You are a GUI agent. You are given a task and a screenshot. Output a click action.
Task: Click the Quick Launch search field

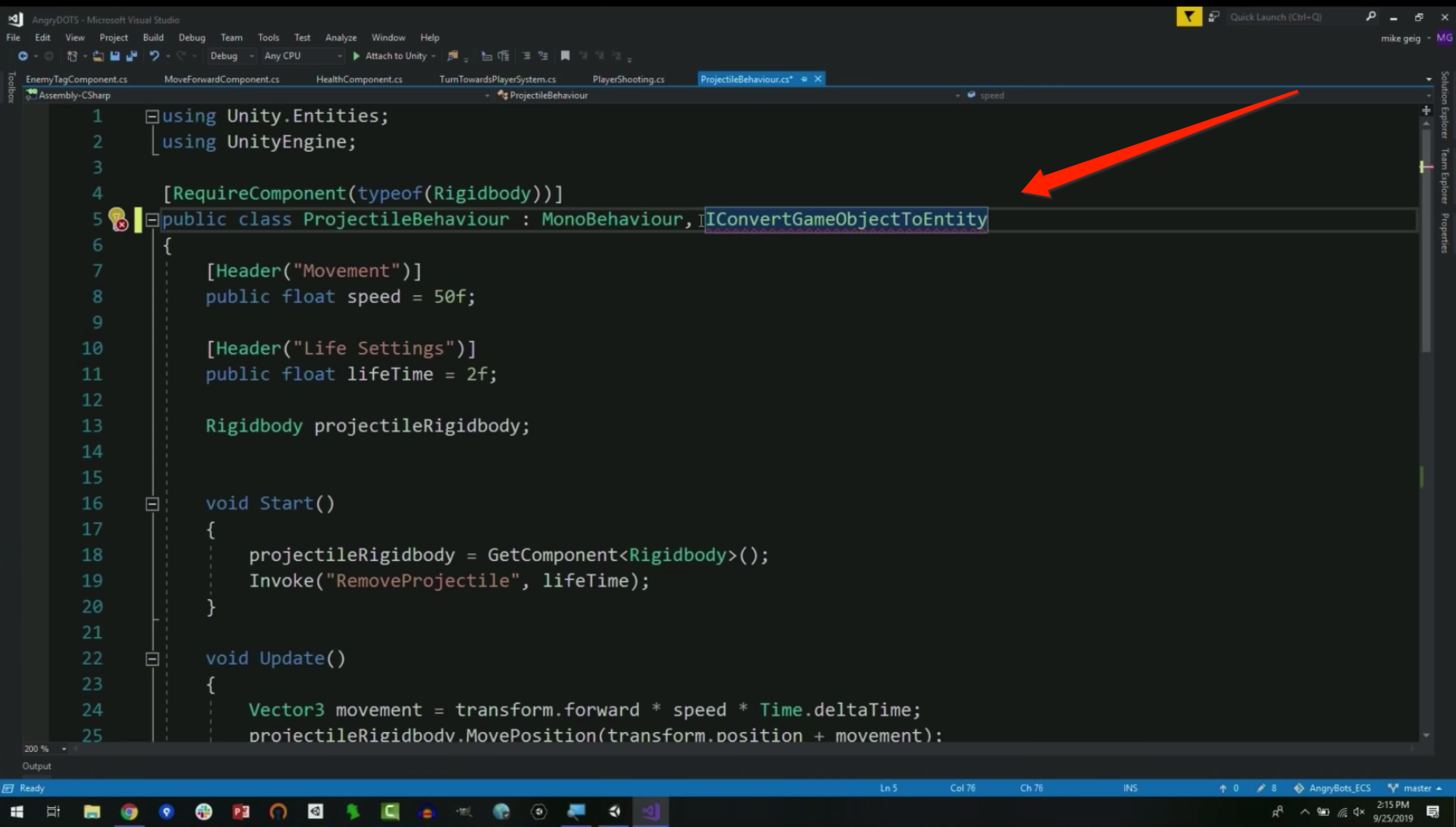1292,16
